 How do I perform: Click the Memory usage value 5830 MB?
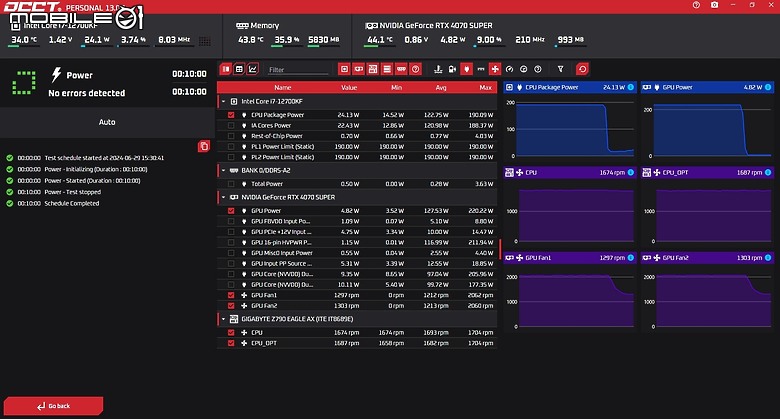[x=324, y=40]
